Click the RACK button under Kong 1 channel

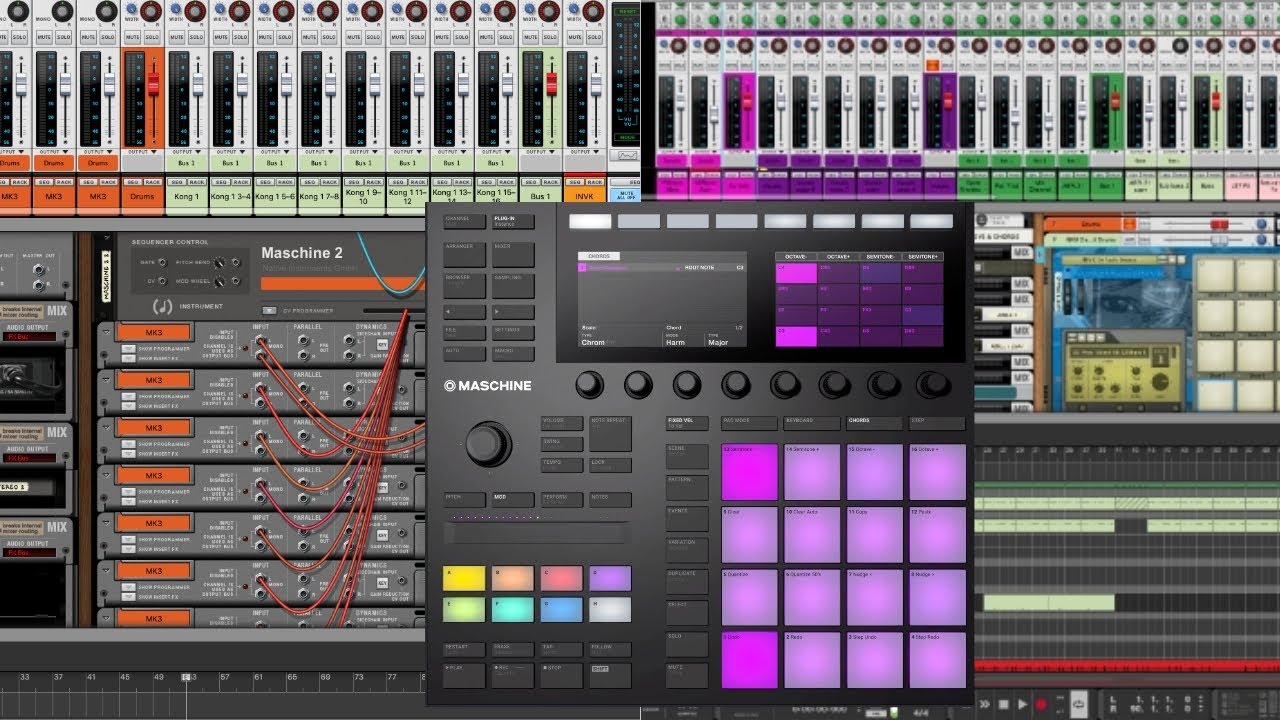[195, 182]
